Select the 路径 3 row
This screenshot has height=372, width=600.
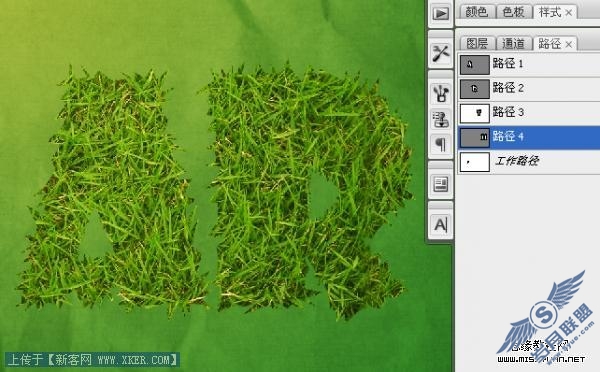click(529, 113)
